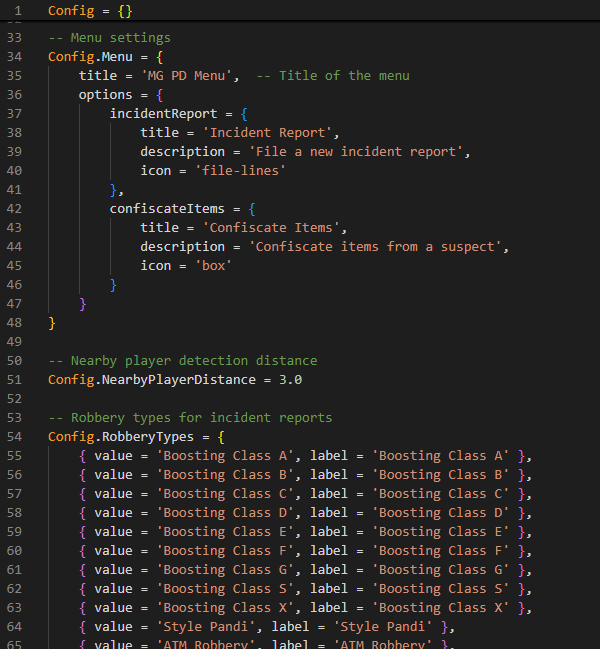Click the string 'Incident Report'

point(267,133)
